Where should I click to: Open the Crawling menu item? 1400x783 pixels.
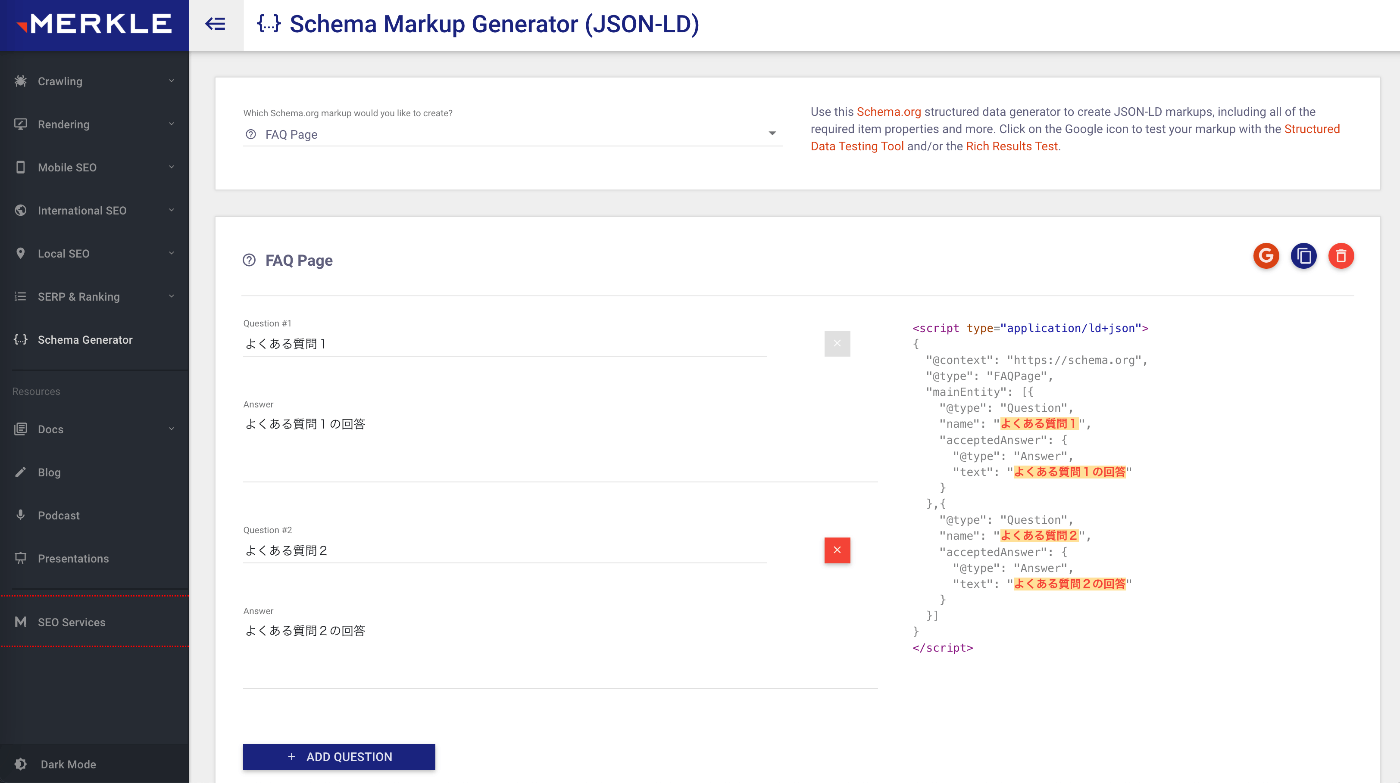(x=94, y=81)
